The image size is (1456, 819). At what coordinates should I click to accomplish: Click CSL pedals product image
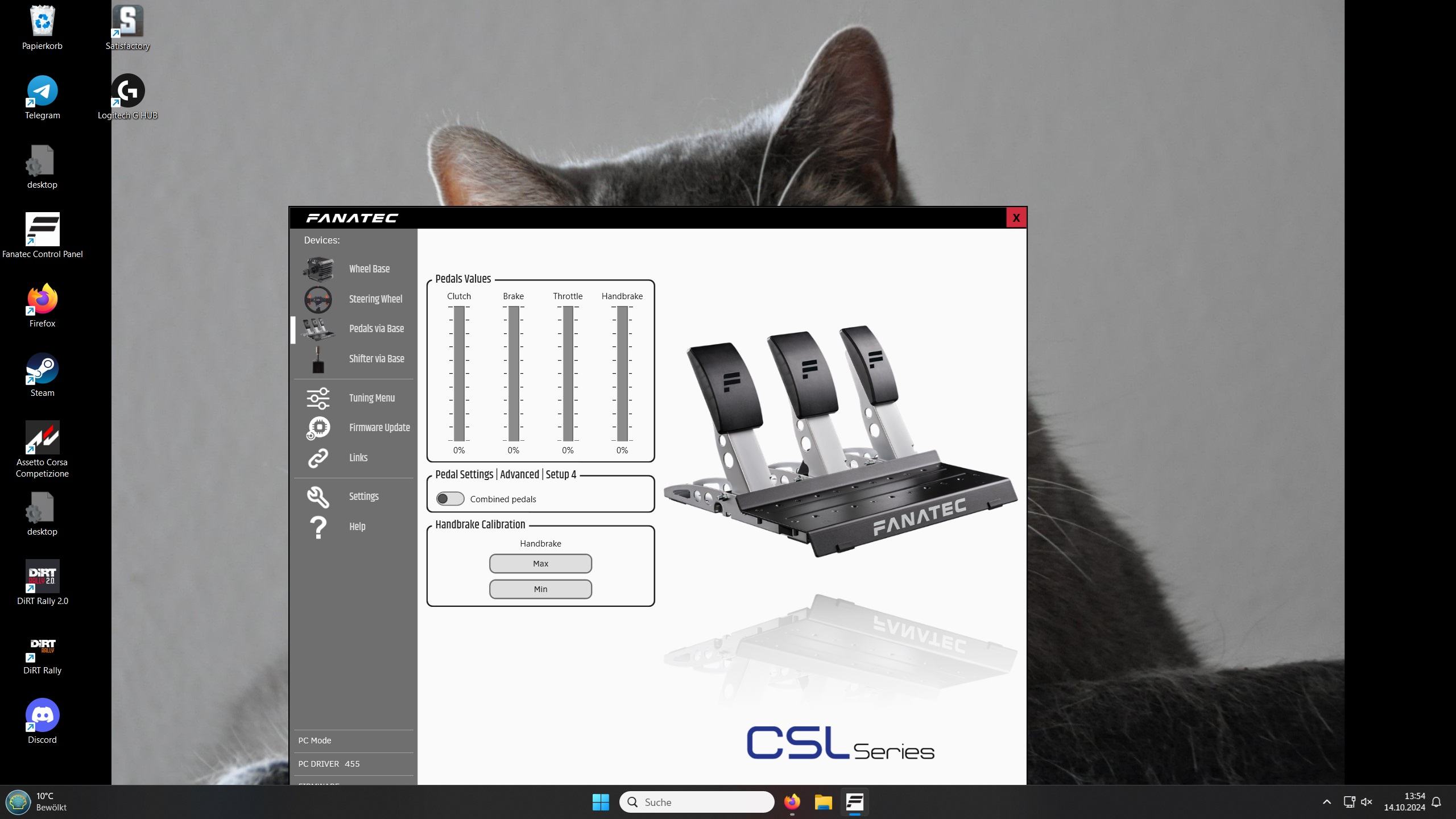click(840, 441)
